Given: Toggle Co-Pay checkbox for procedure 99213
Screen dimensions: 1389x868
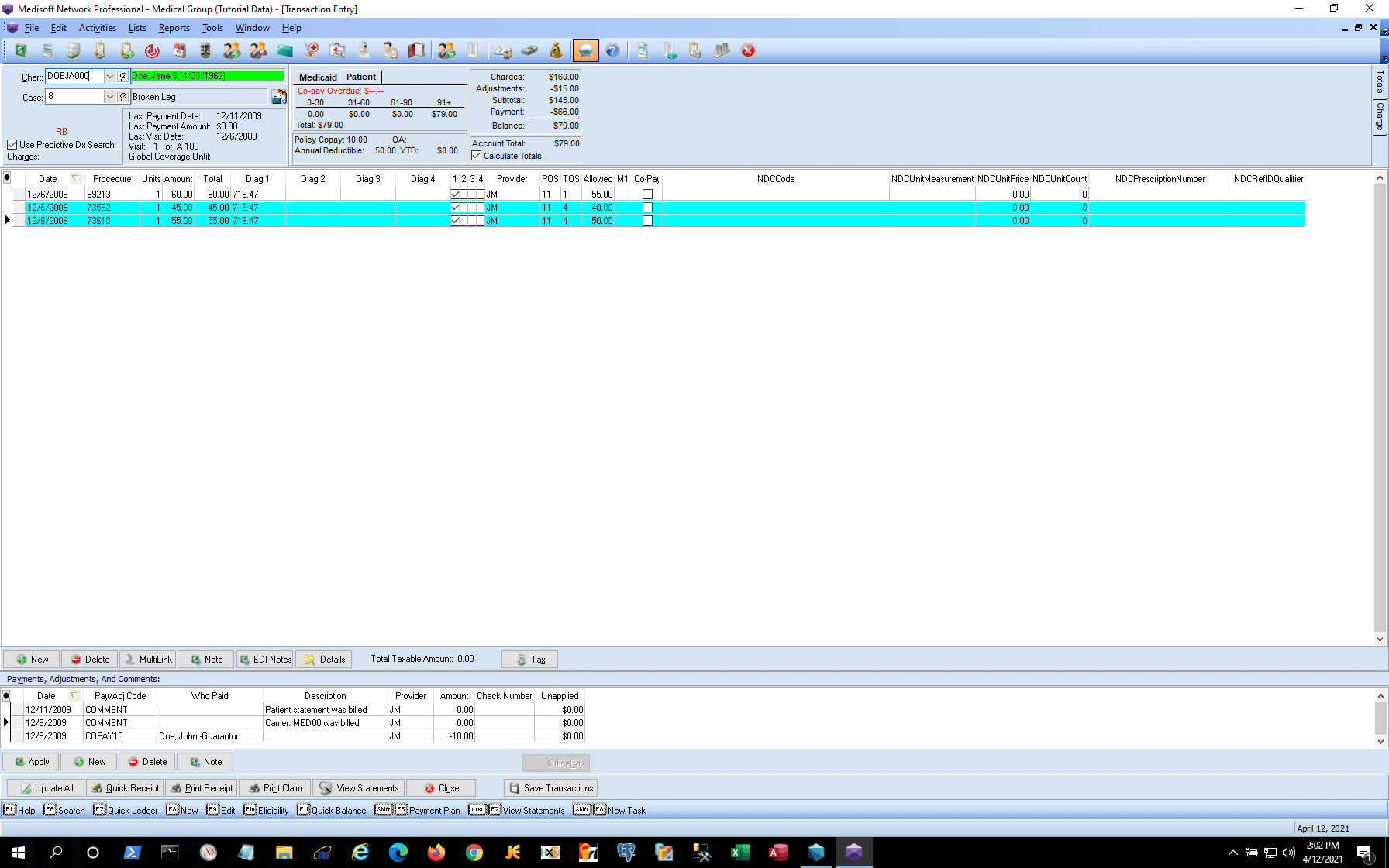Looking at the screenshot, I should click(x=647, y=195).
